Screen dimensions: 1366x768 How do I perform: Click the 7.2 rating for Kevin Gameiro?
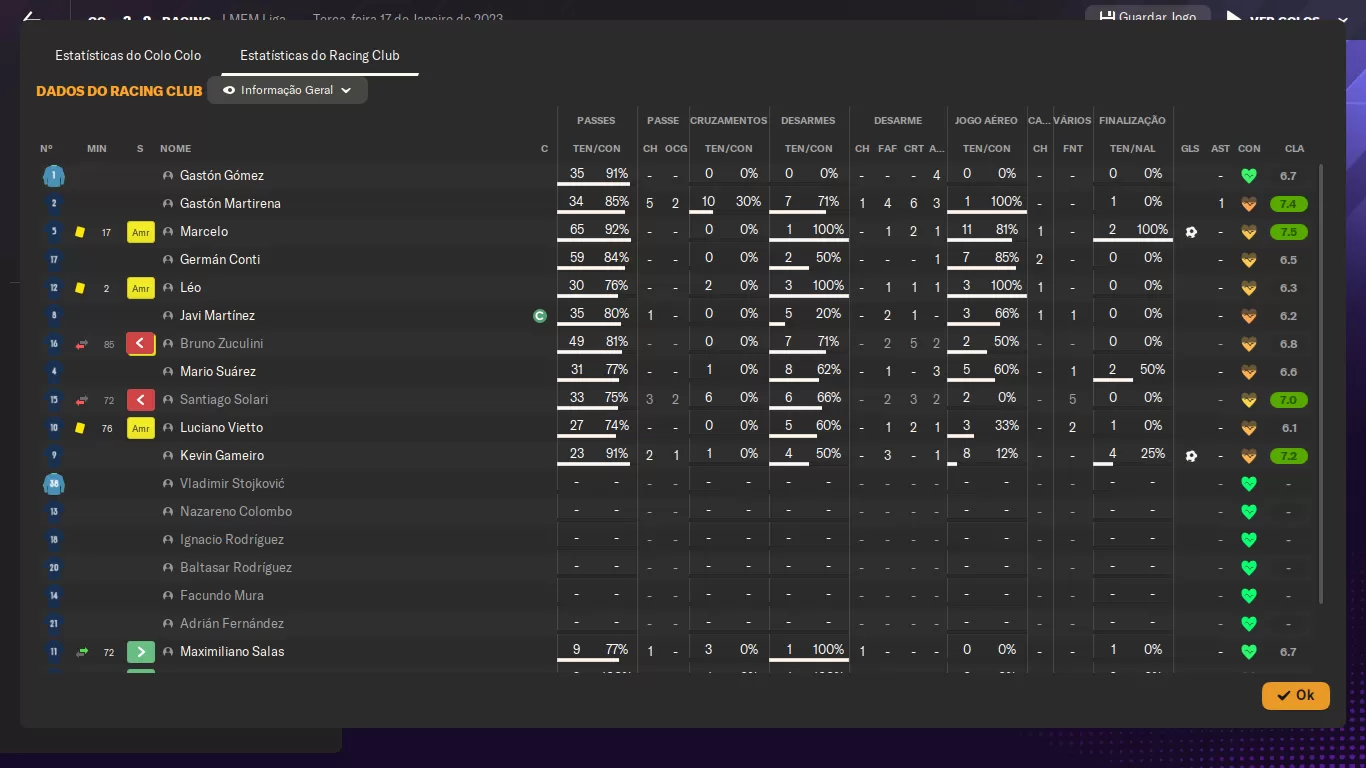(x=1289, y=456)
